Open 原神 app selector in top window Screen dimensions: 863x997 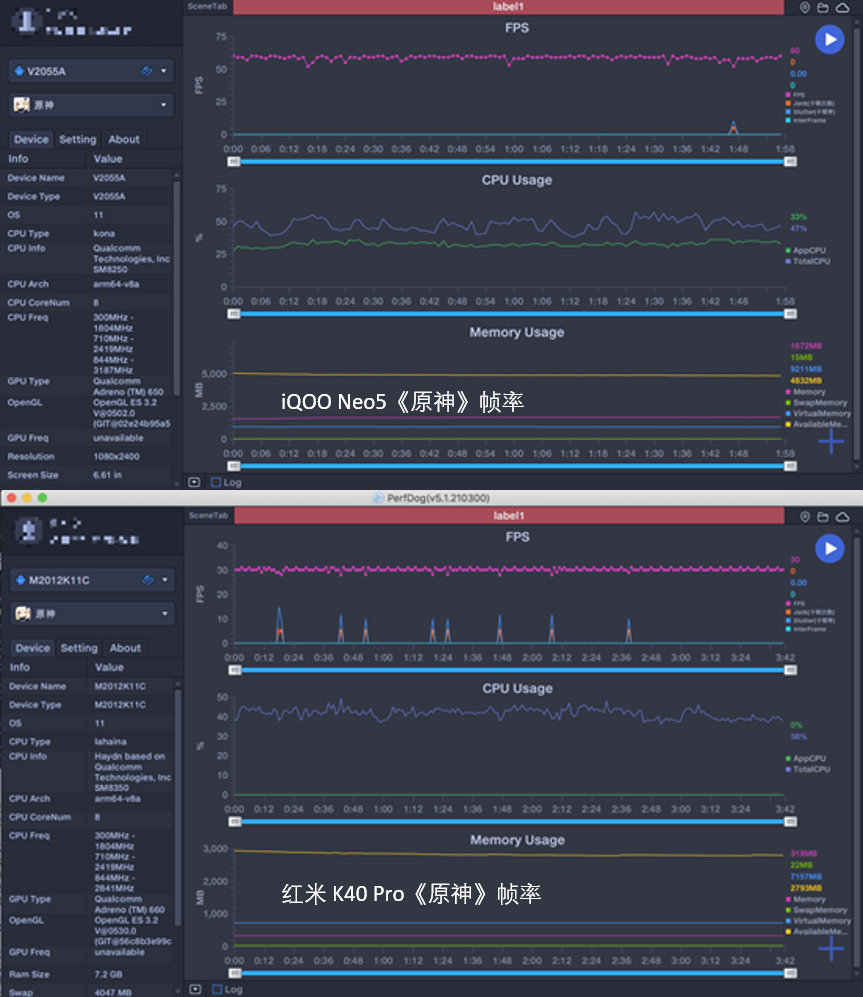point(91,105)
